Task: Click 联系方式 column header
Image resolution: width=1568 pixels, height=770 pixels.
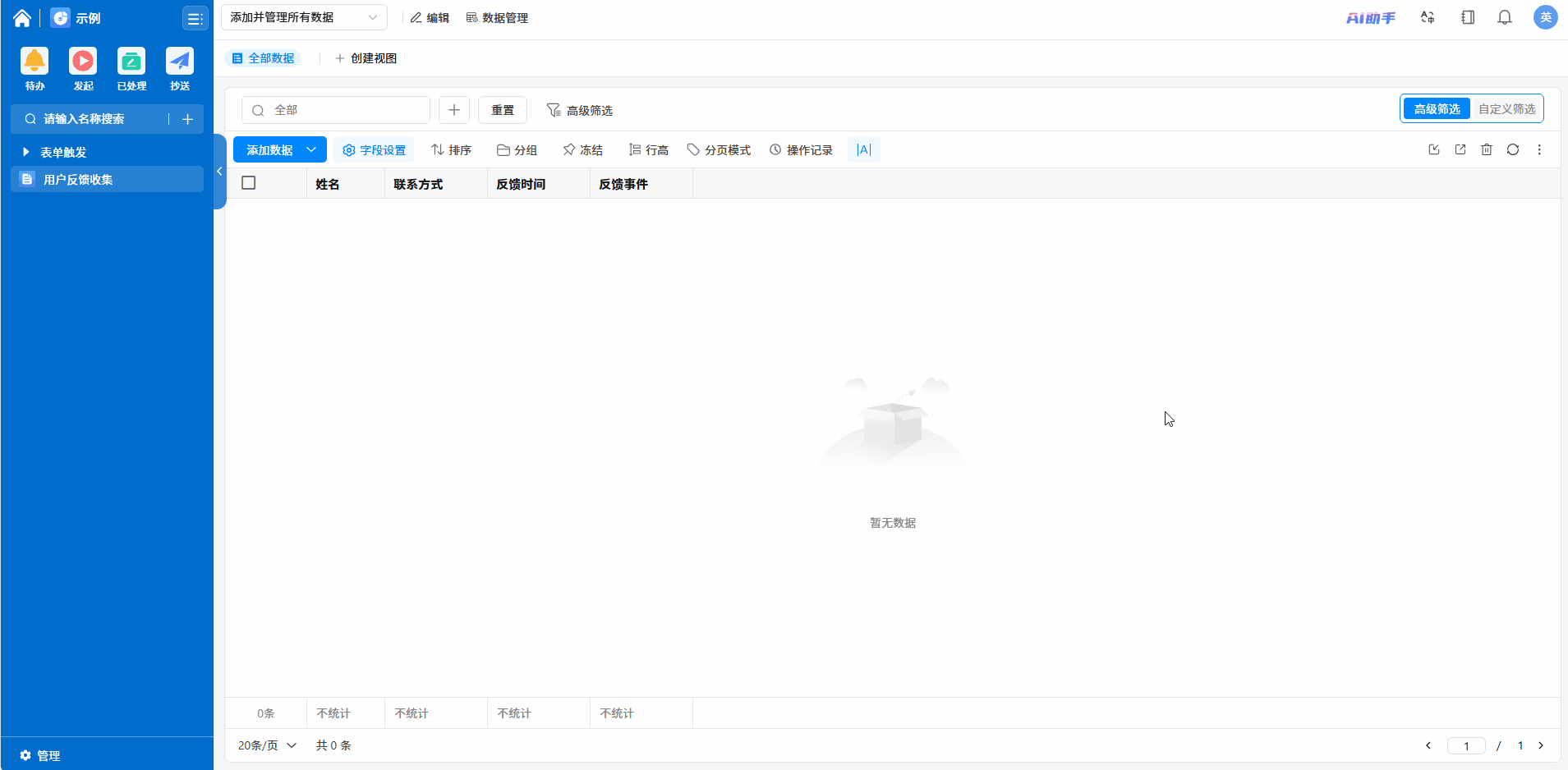Action: (x=435, y=184)
